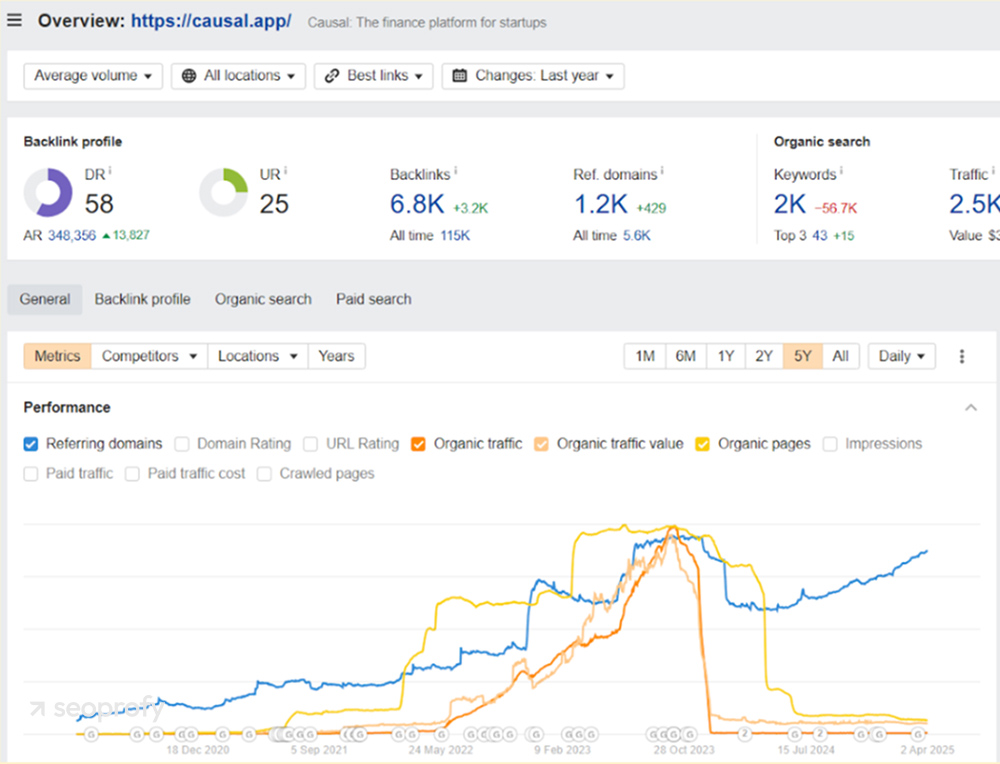
Task: Click the AR value 348,356
Action: (72, 235)
